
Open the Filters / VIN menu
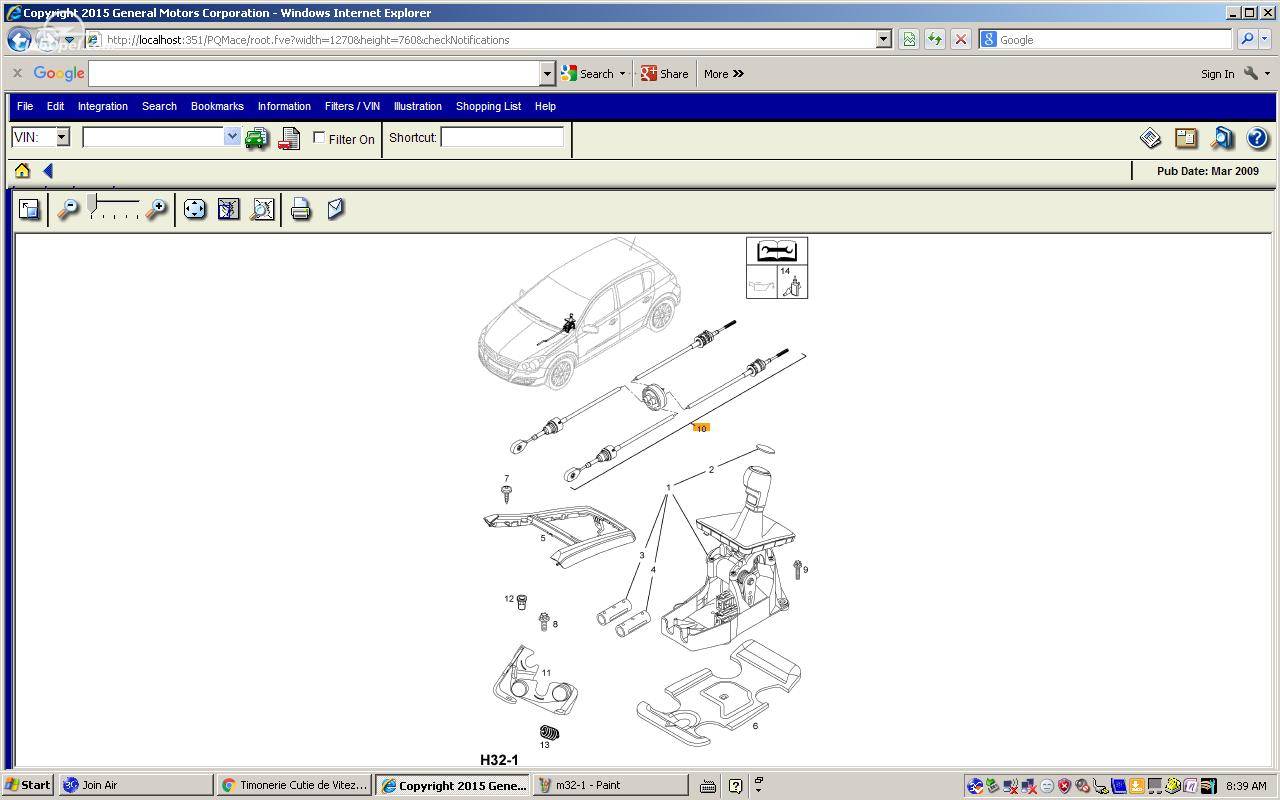[352, 106]
